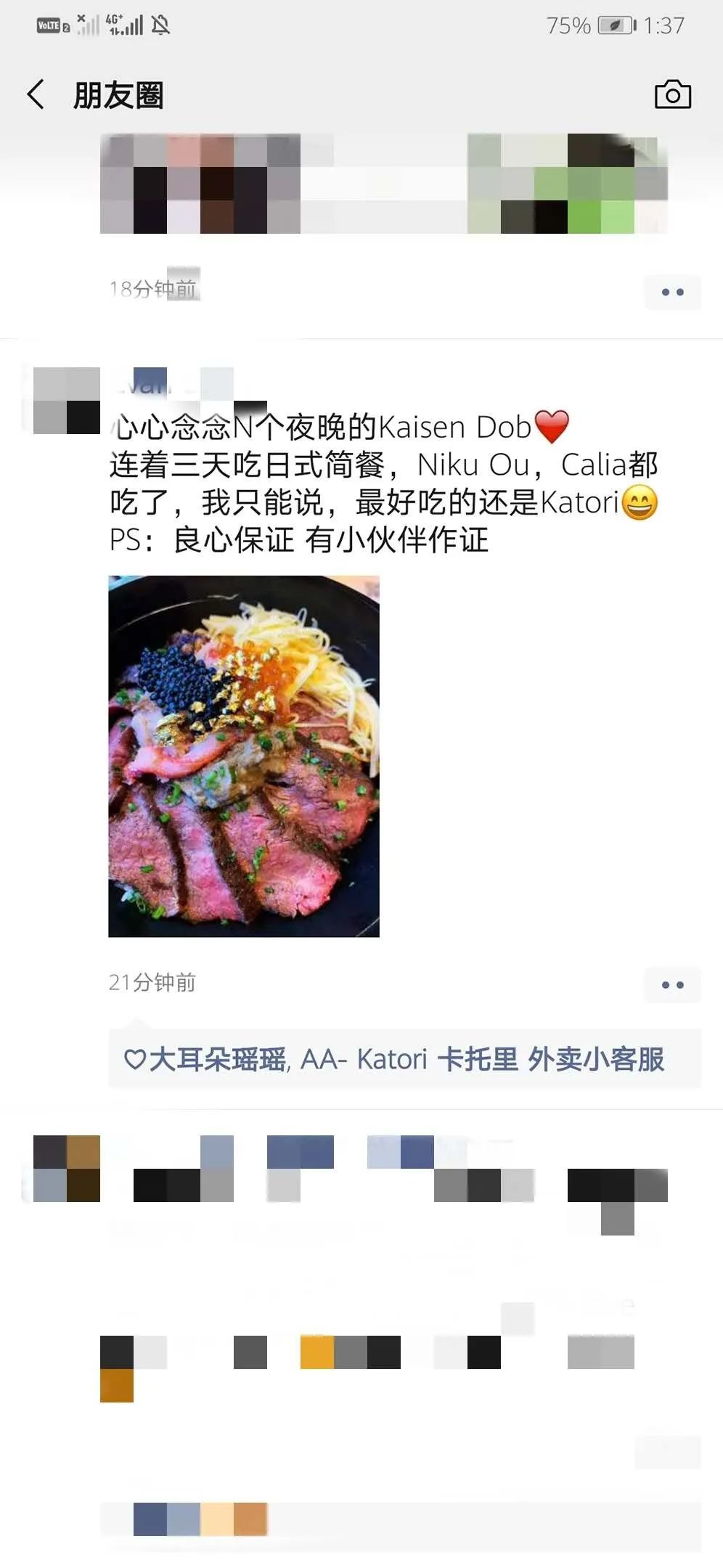Tap the 21分钟前 timestamp
This screenshot has height=1568, width=723.
tap(152, 982)
